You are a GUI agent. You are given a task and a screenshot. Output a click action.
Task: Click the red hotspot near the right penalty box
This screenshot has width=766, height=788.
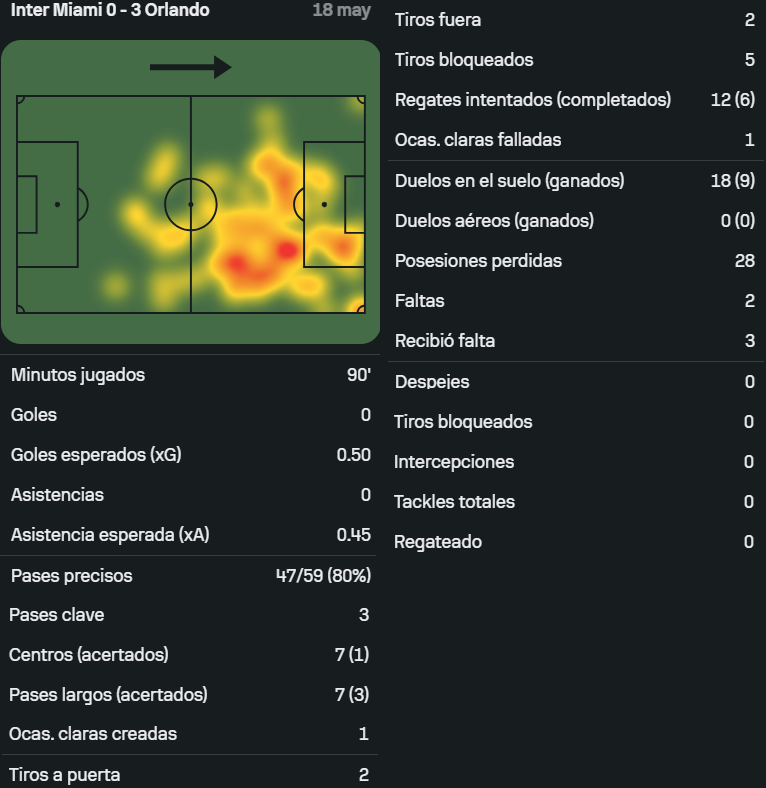(x=287, y=249)
